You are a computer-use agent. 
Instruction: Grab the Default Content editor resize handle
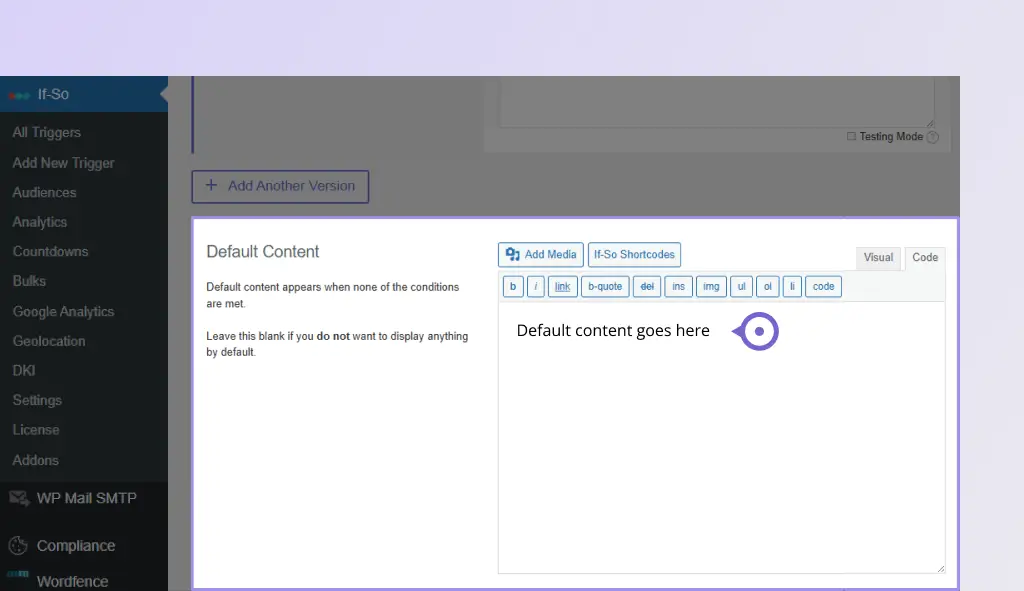[940, 569]
